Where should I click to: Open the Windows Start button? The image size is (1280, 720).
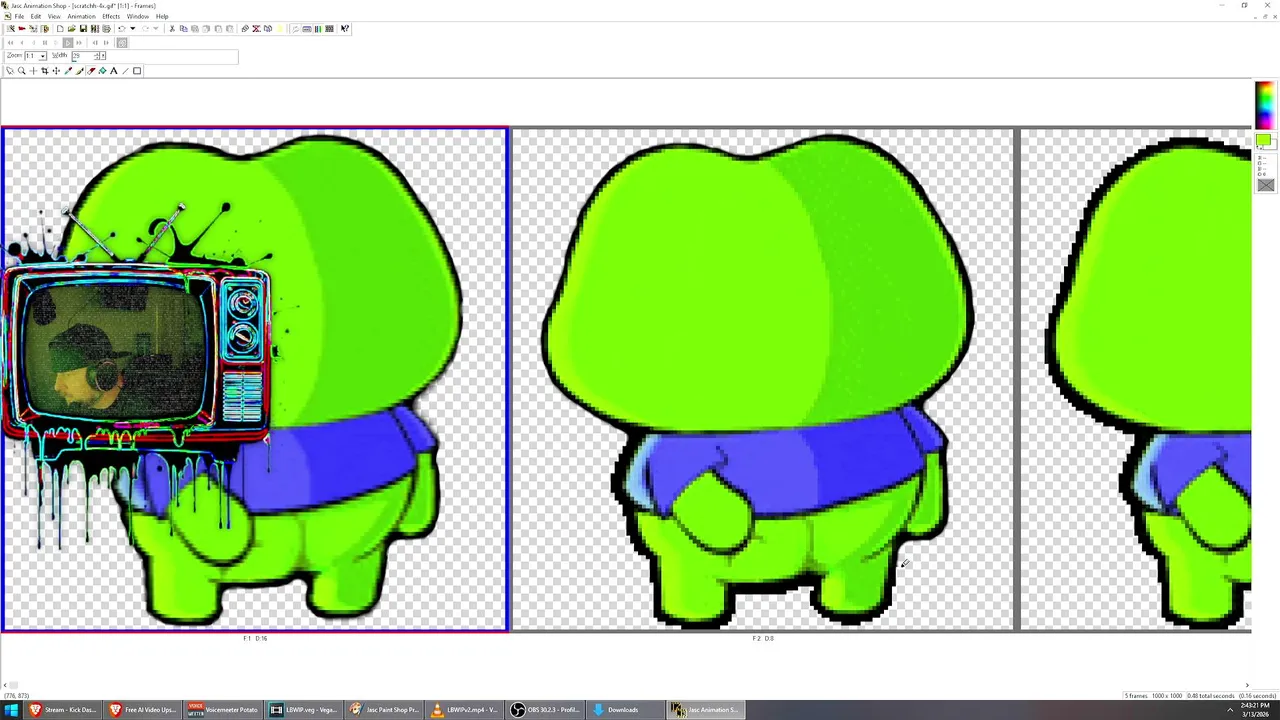(11, 710)
